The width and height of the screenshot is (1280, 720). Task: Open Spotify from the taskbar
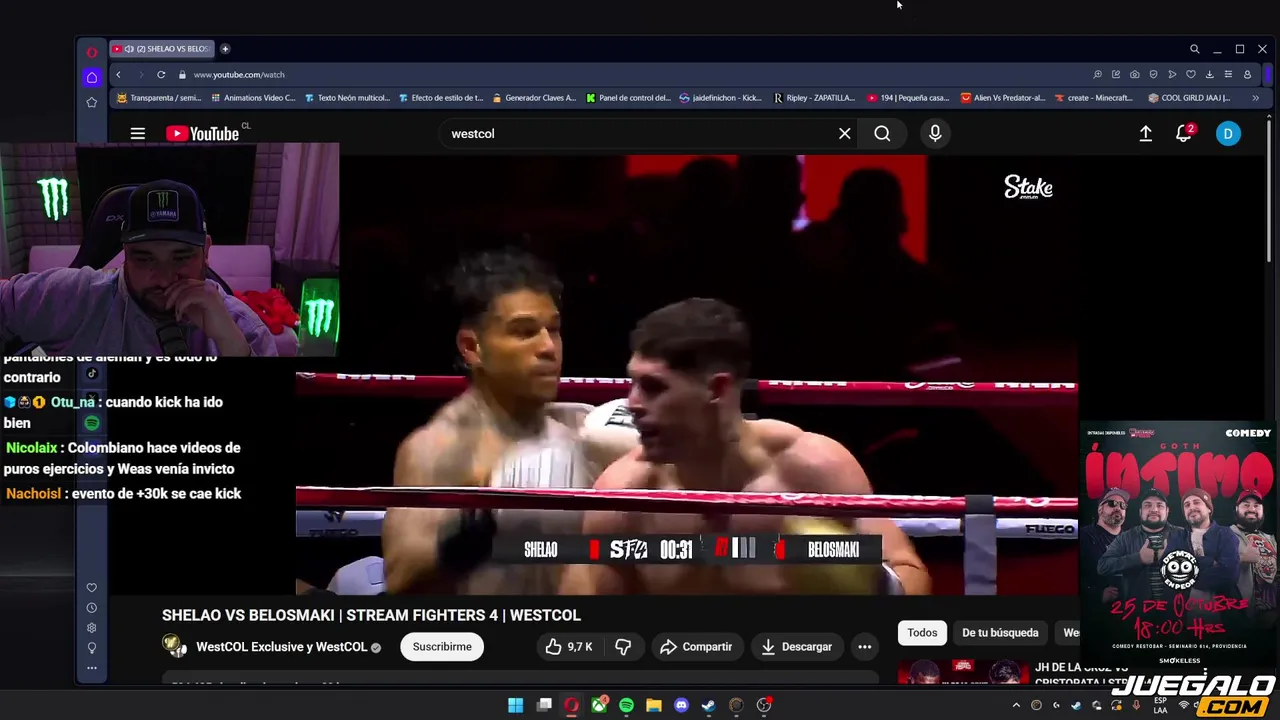tap(626, 705)
